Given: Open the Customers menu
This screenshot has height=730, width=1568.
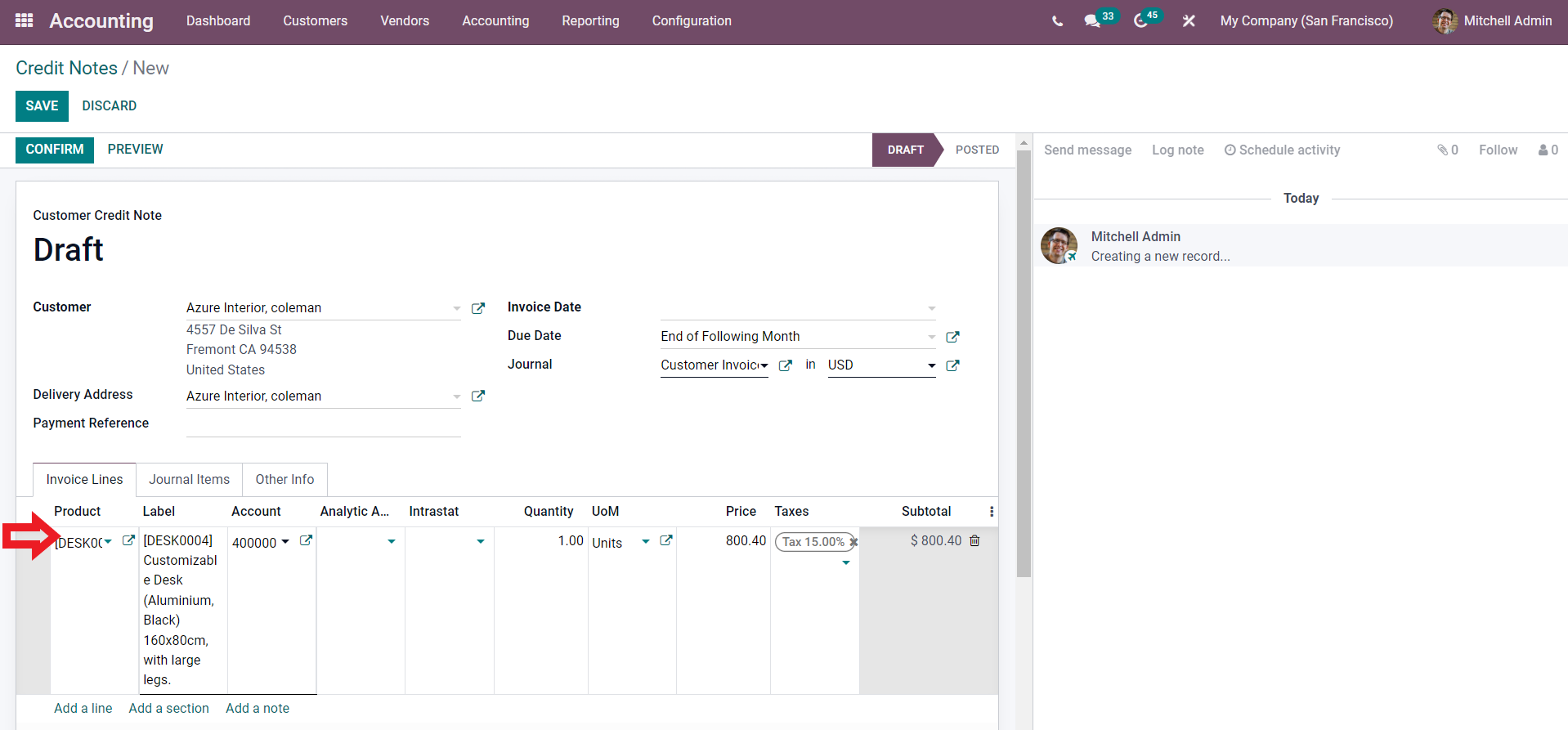Looking at the screenshot, I should pyautogui.click(x=316, y=21).
